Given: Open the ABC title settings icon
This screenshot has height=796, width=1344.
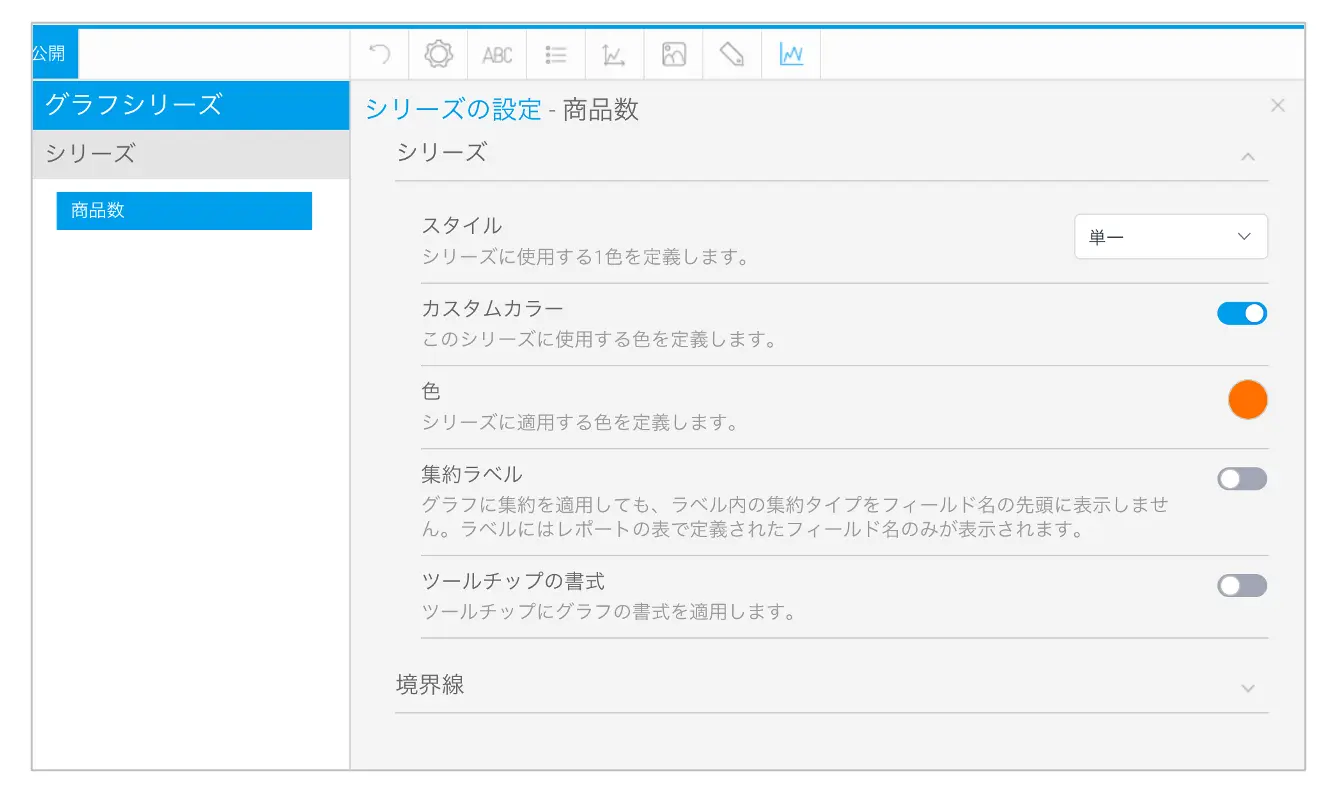Looking at the screenshot, I should click(x=497, y=55).
